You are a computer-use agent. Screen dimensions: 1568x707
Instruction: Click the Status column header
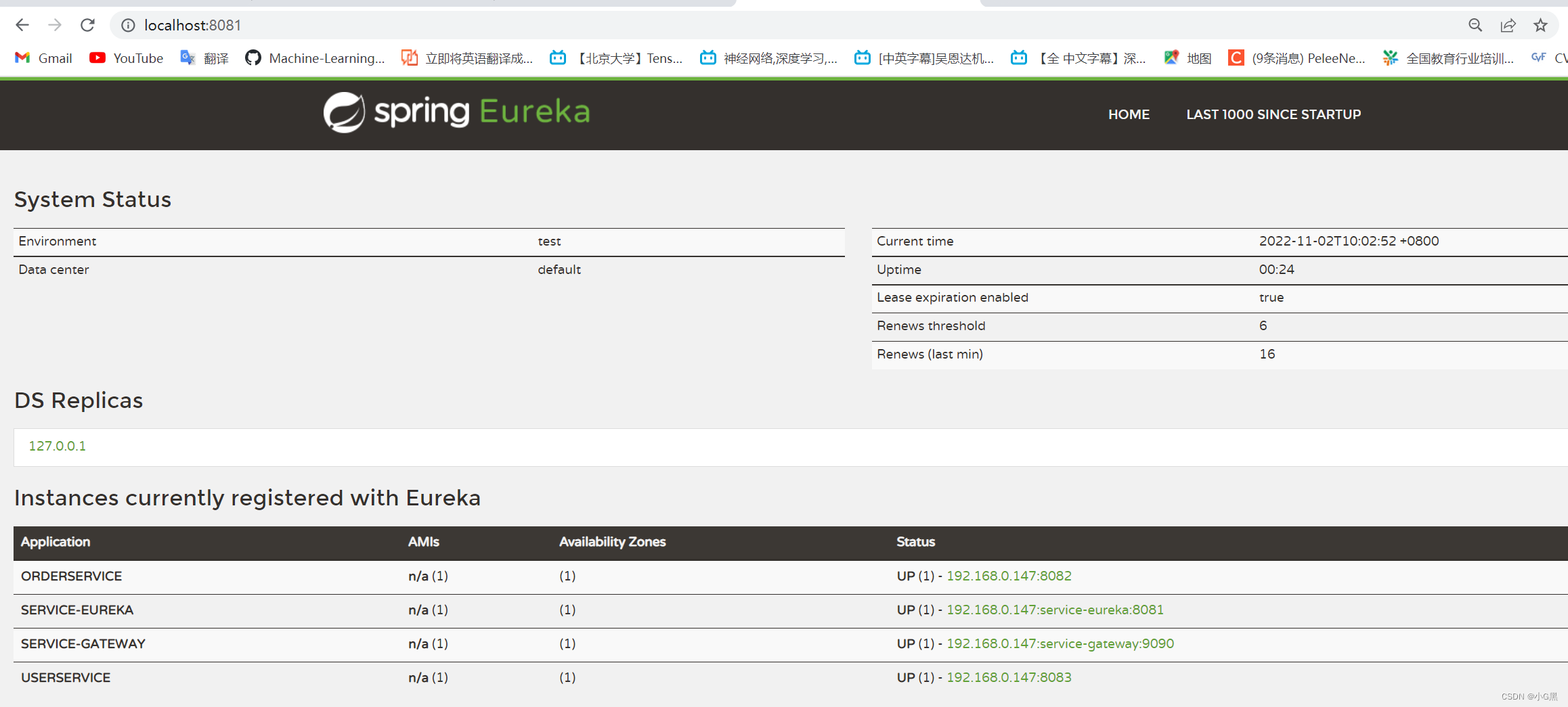pos(915,542)
